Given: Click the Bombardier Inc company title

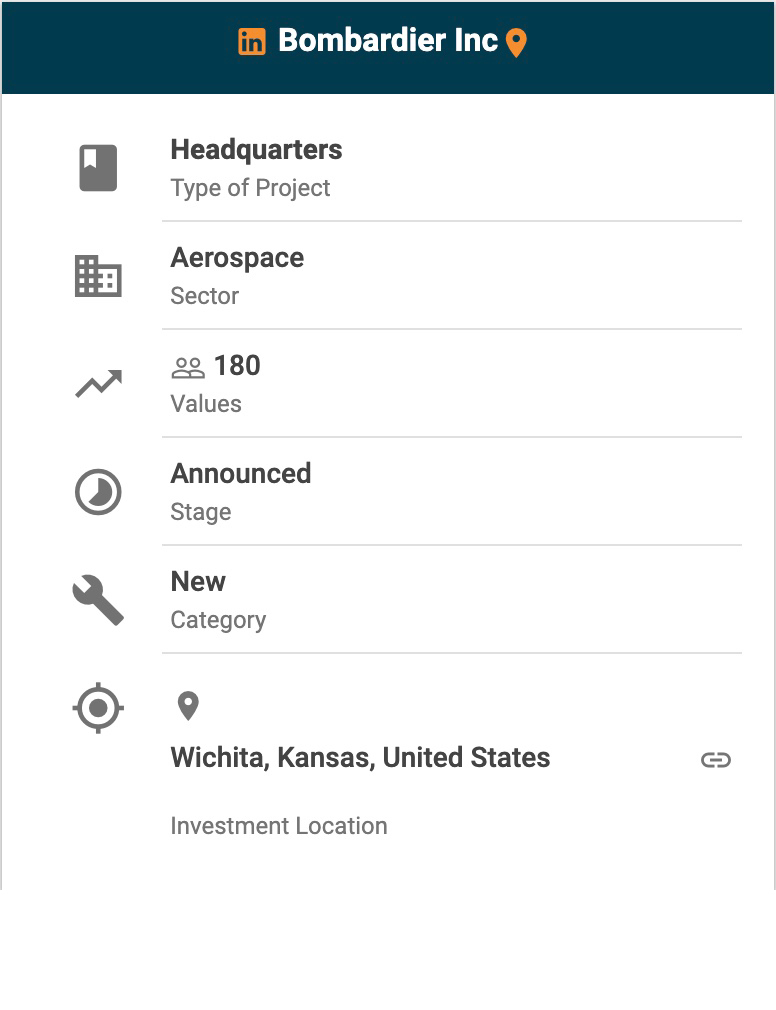Looking at the screenshot, I should click(x=388, y=41).
